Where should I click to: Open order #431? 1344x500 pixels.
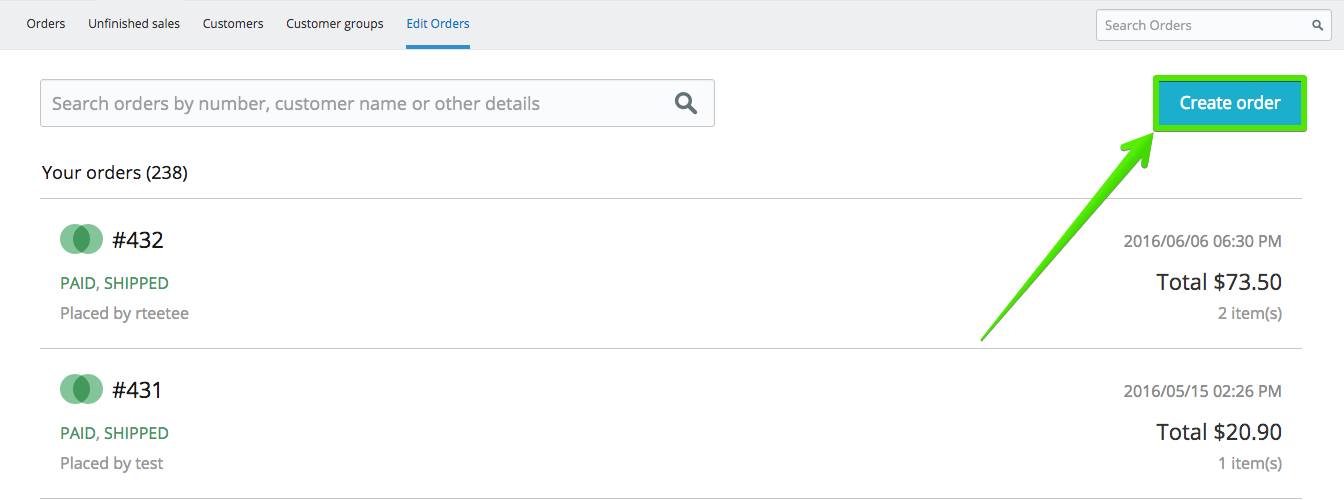click(x=137, y=390)
